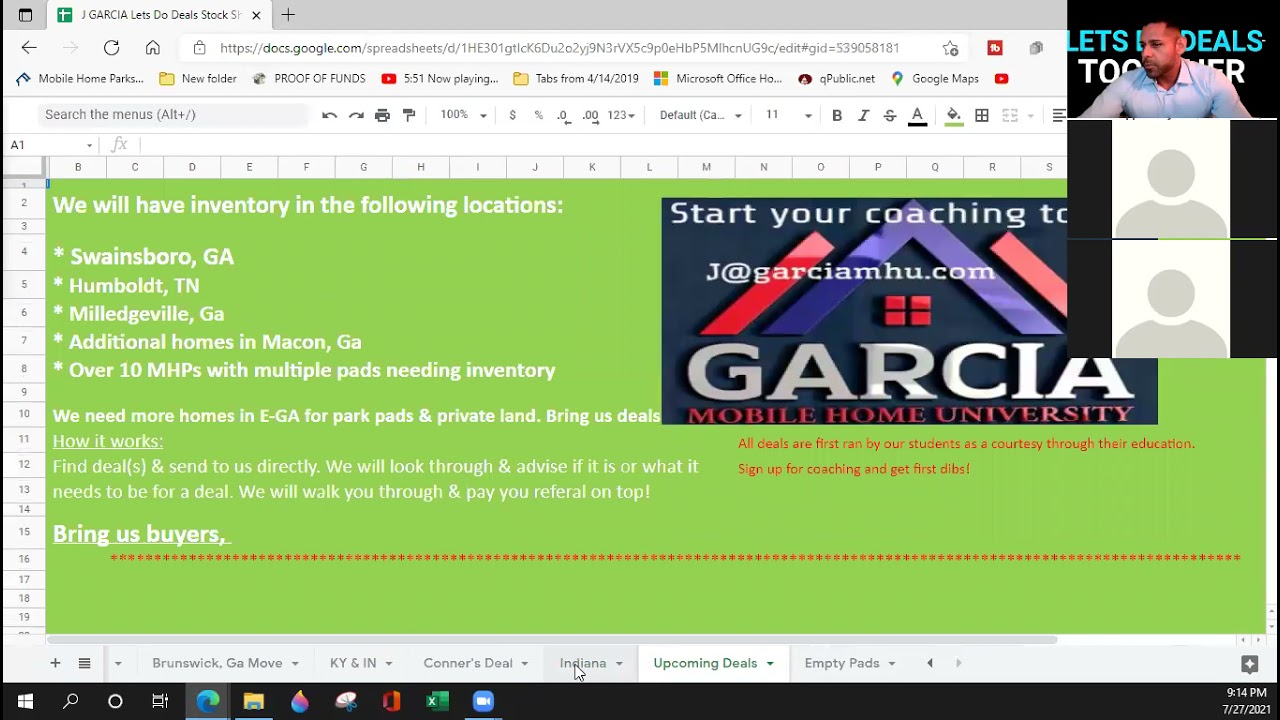This screenshot has width=1280, height=720.
Task: Click the Undo icon in Sheets toolbar
Action: [329, 115]
